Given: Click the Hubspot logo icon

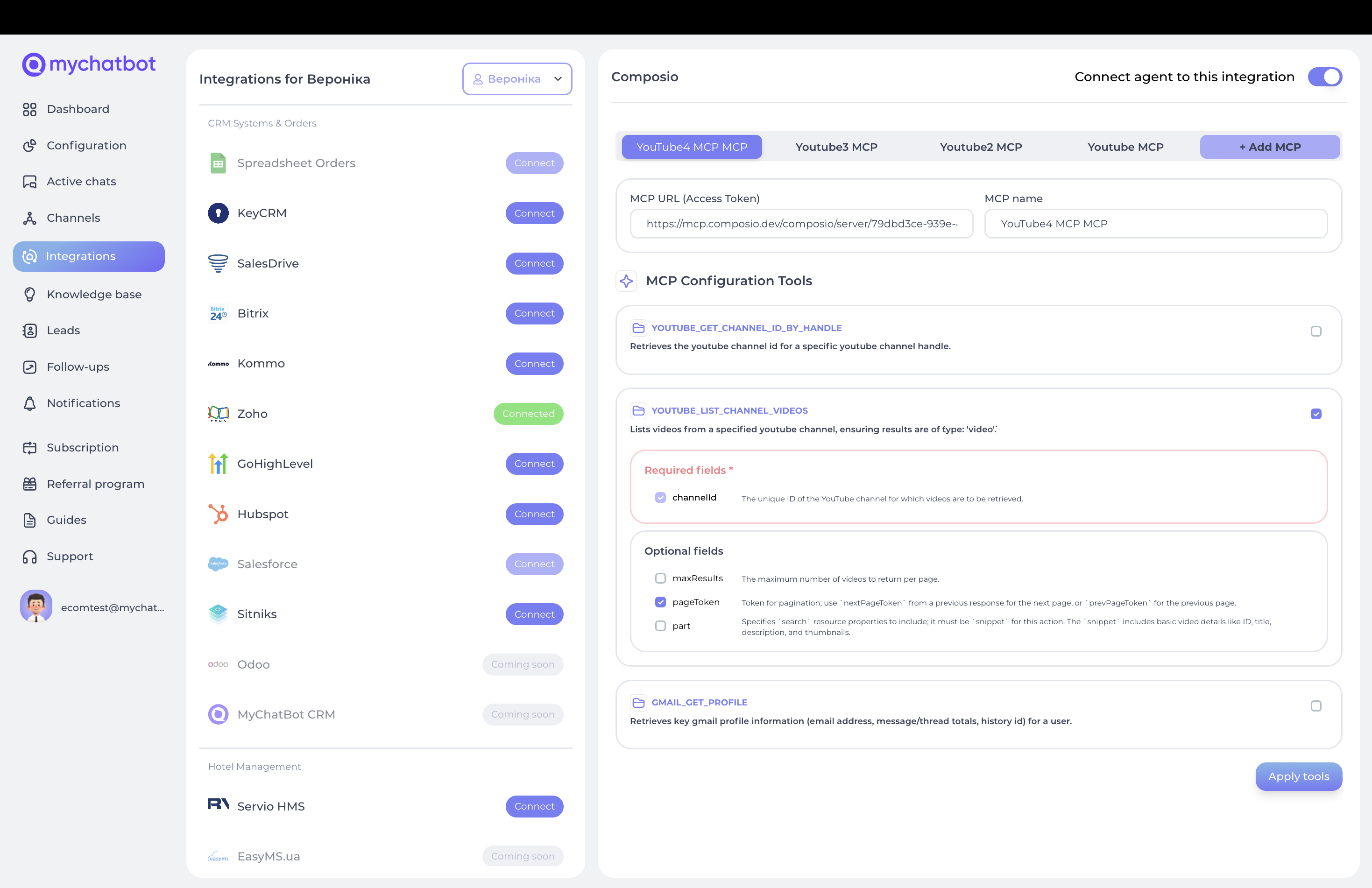Looking at the screenshot, I should coord(218,514).
